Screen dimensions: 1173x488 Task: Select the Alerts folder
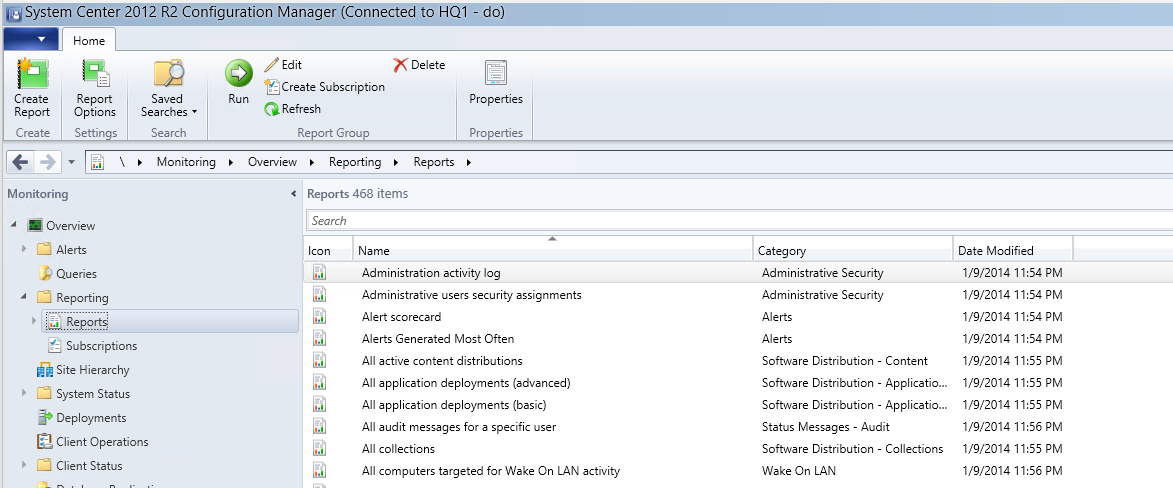71,249
